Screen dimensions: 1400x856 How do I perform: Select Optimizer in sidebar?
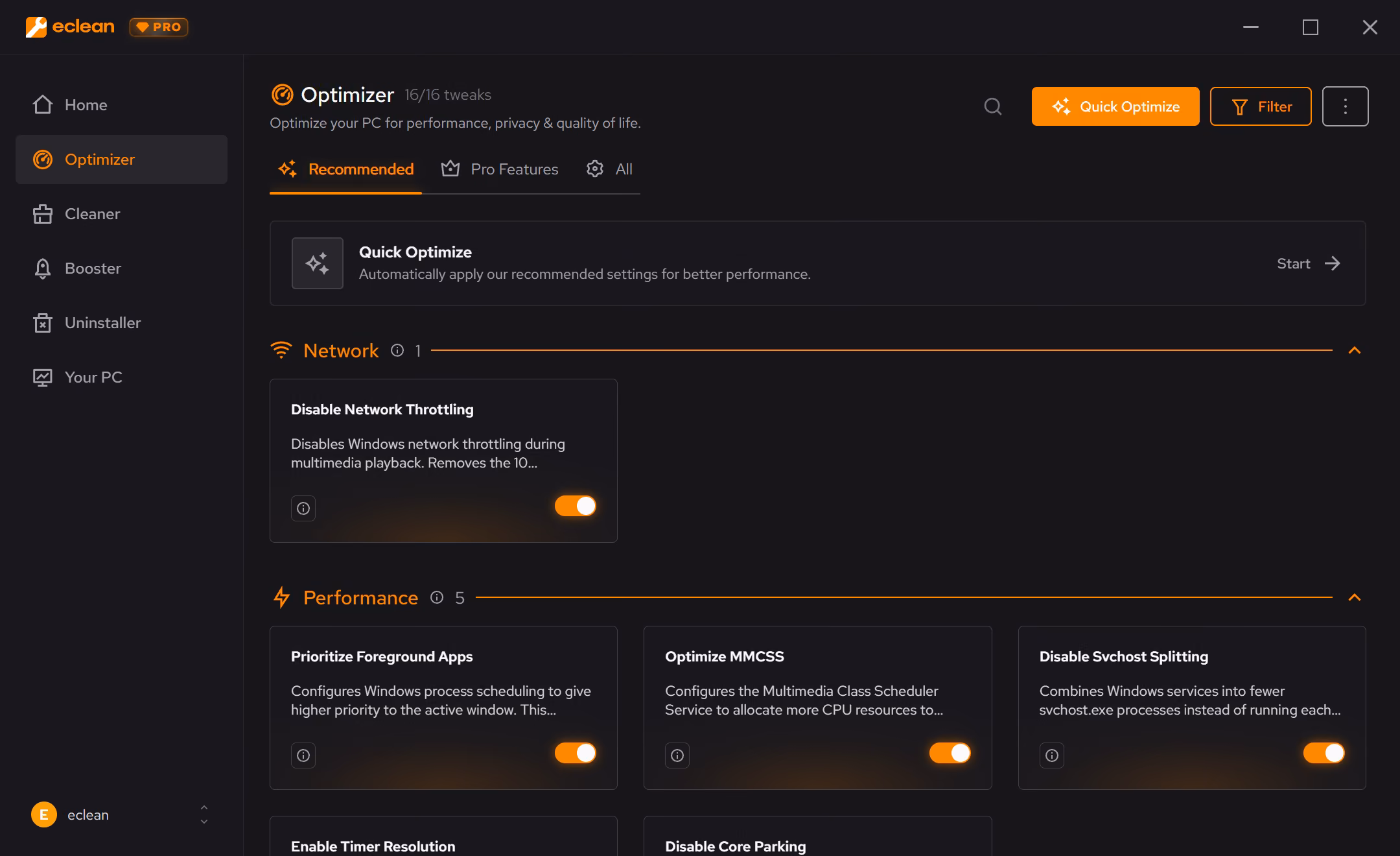122,160
